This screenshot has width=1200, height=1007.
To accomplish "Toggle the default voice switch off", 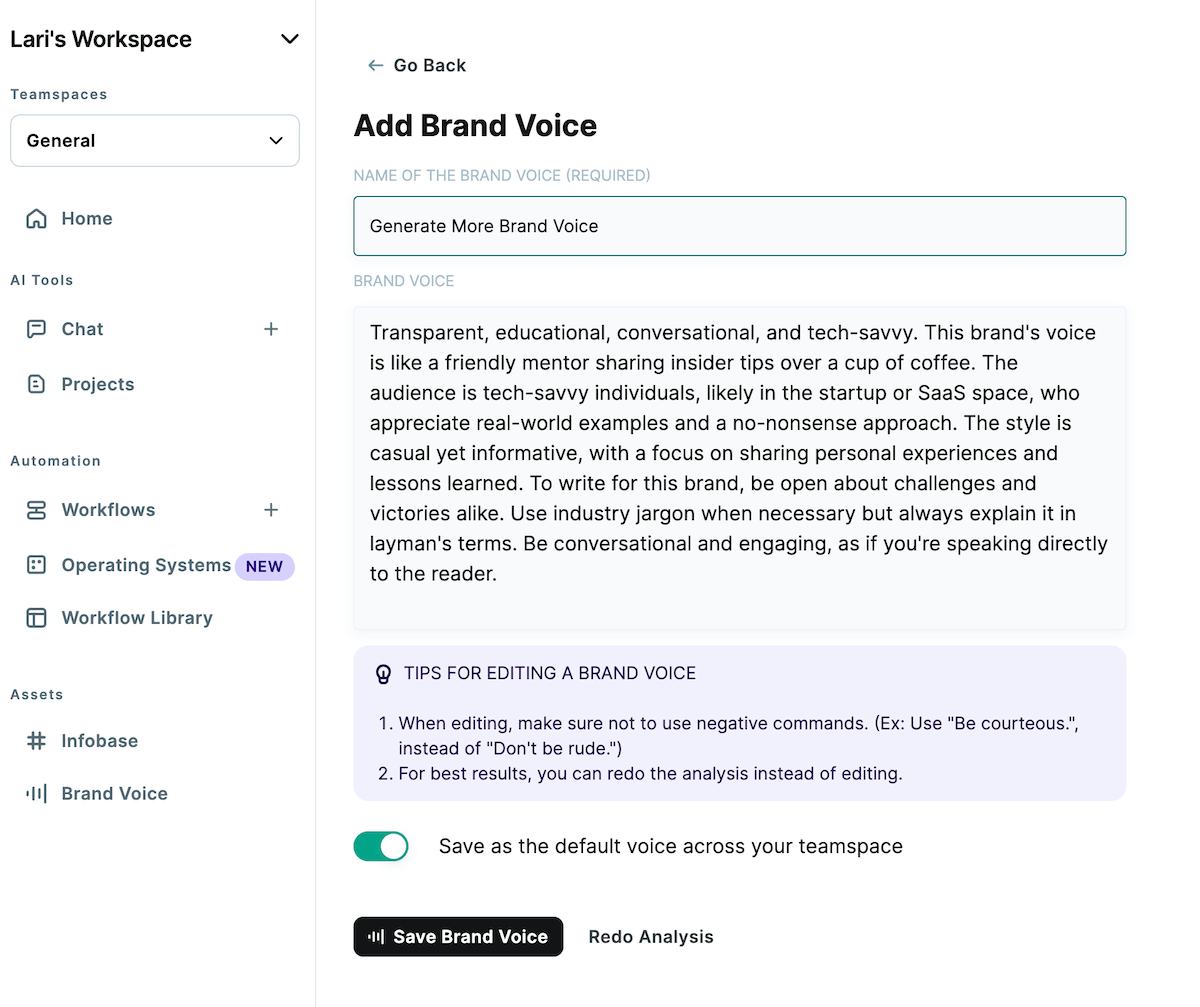I will [x=381, y=846].
